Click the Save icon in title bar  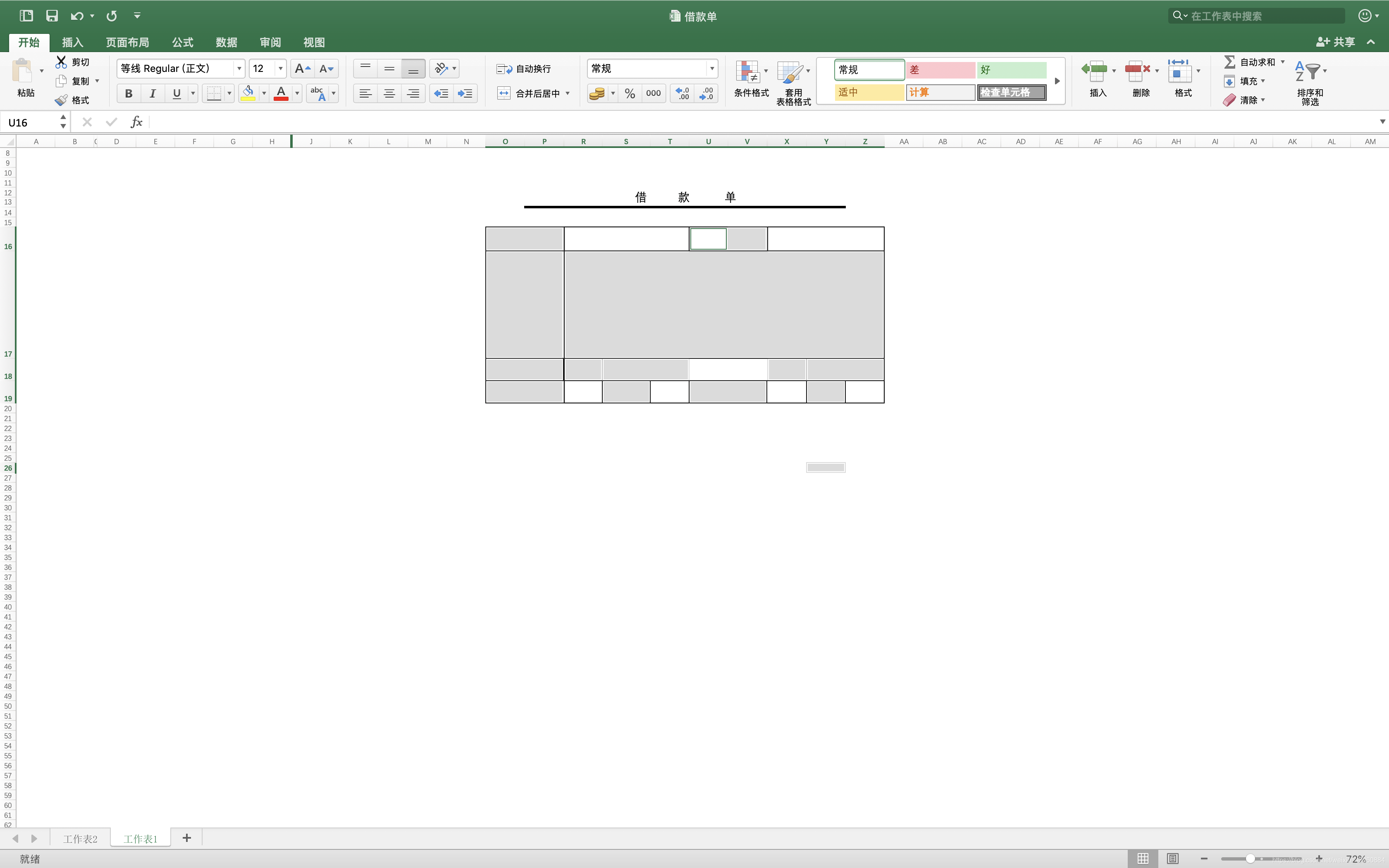(52, 16)
